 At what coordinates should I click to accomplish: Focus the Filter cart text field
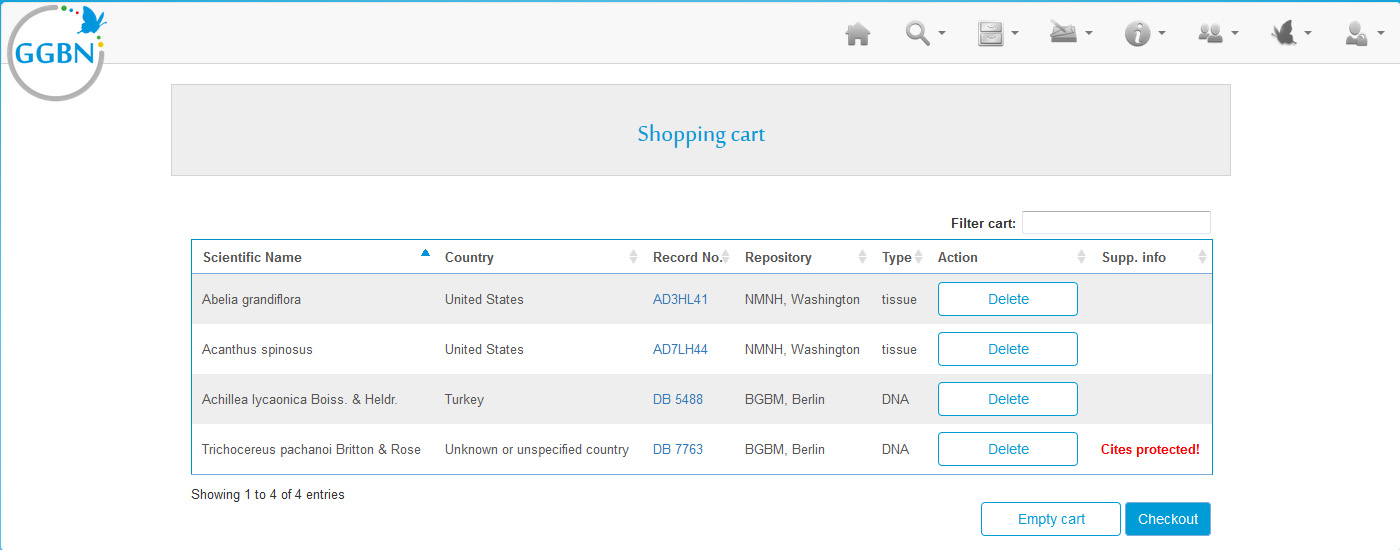point(1115,223)
